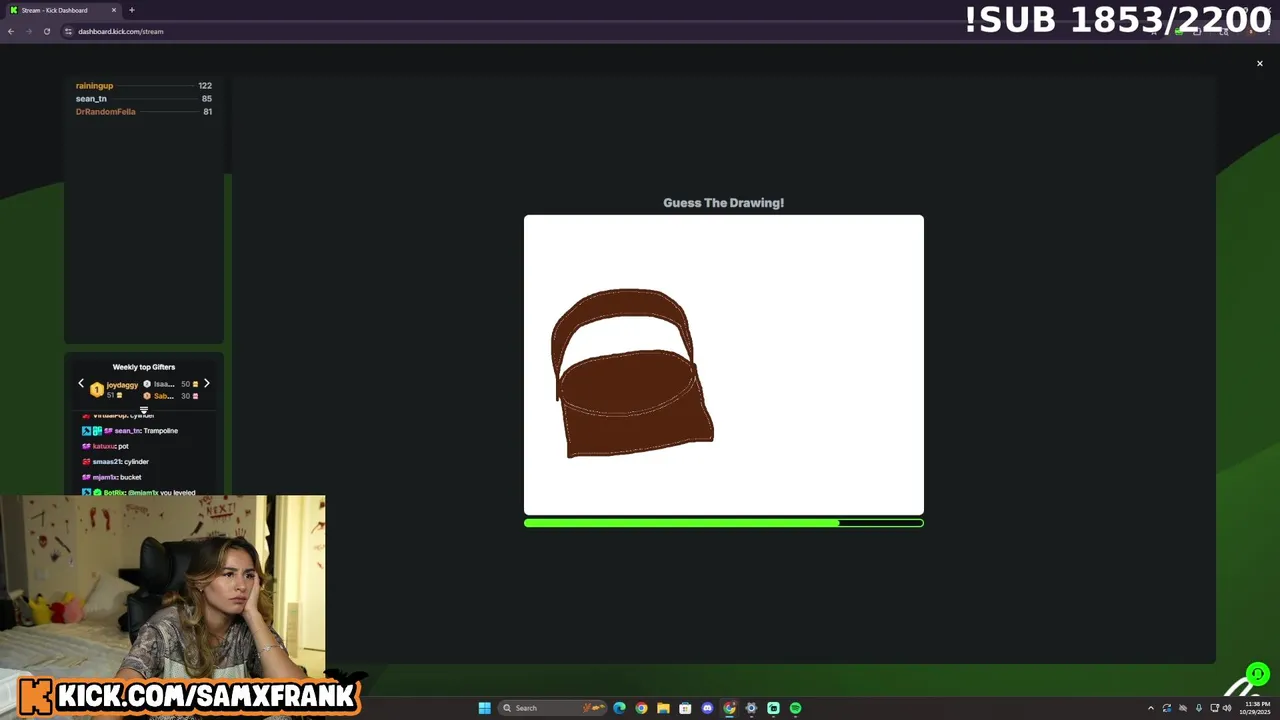Click the green chat bubble at bottom right
This screenshot has height=720, width=1280.
[1258, 674]
